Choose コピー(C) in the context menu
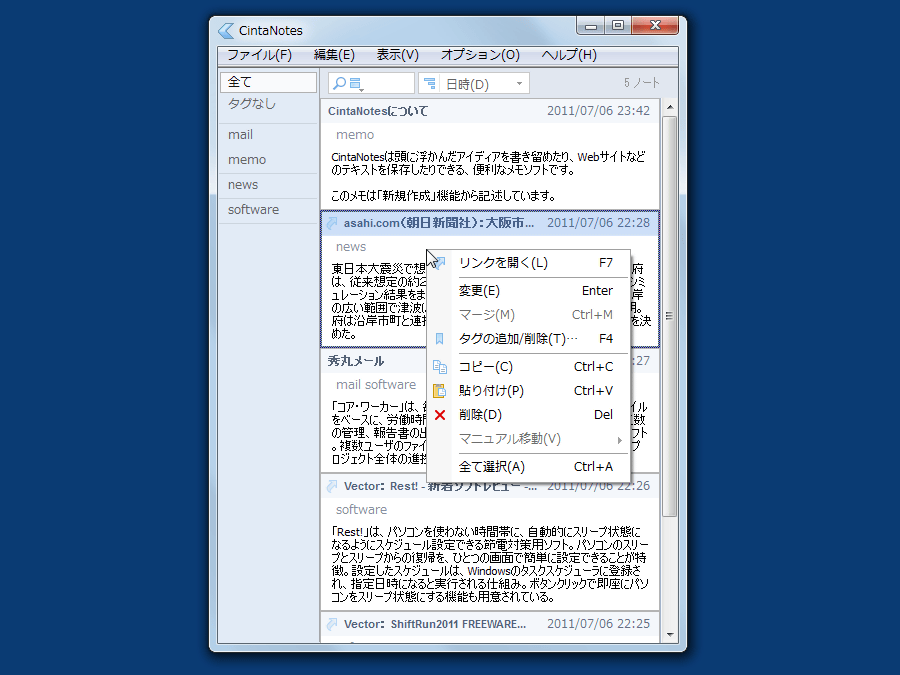Screen dimensions: 900x675 (x=529, y=366)
